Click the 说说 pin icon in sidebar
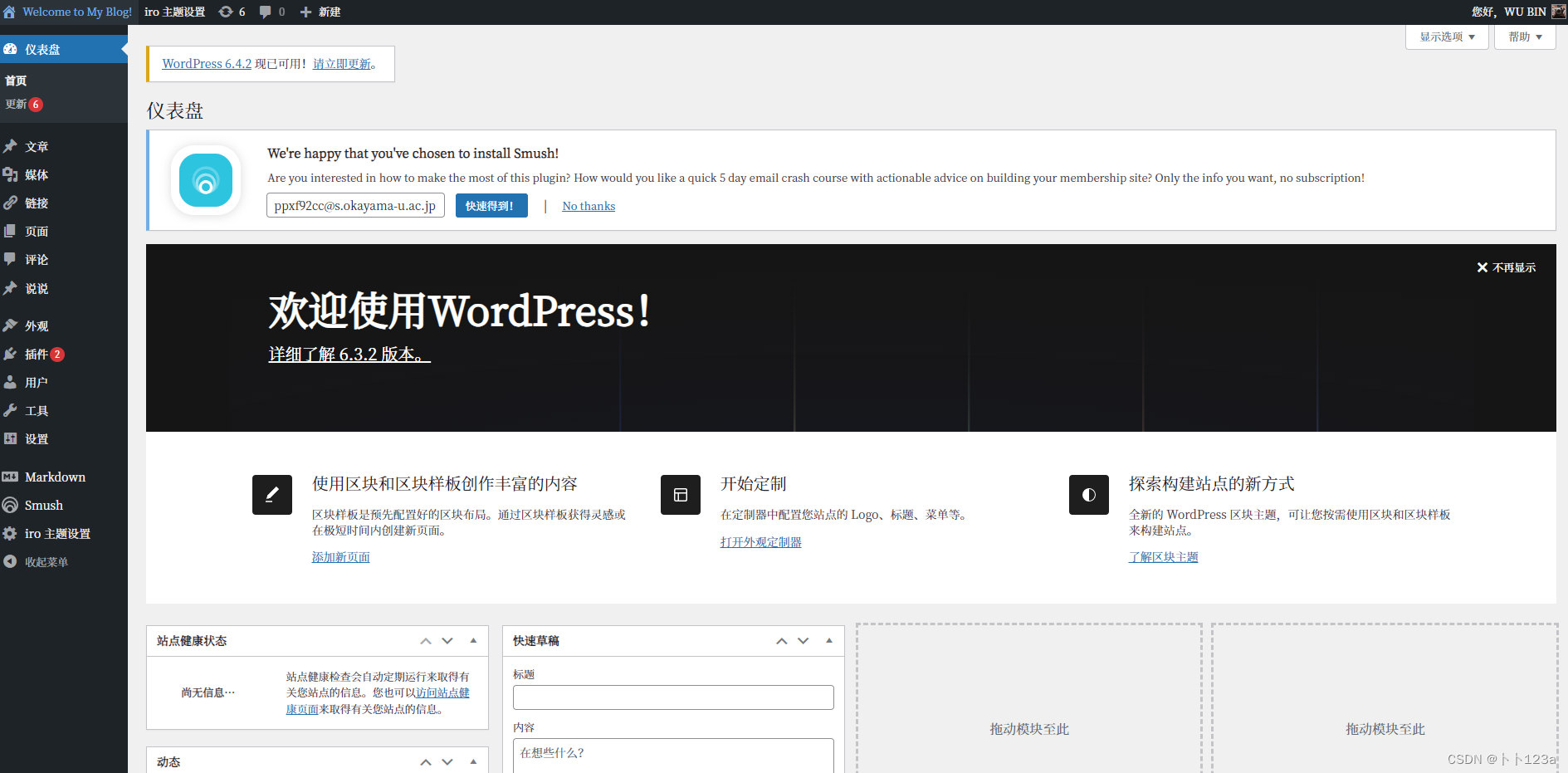 click(10, 288)
